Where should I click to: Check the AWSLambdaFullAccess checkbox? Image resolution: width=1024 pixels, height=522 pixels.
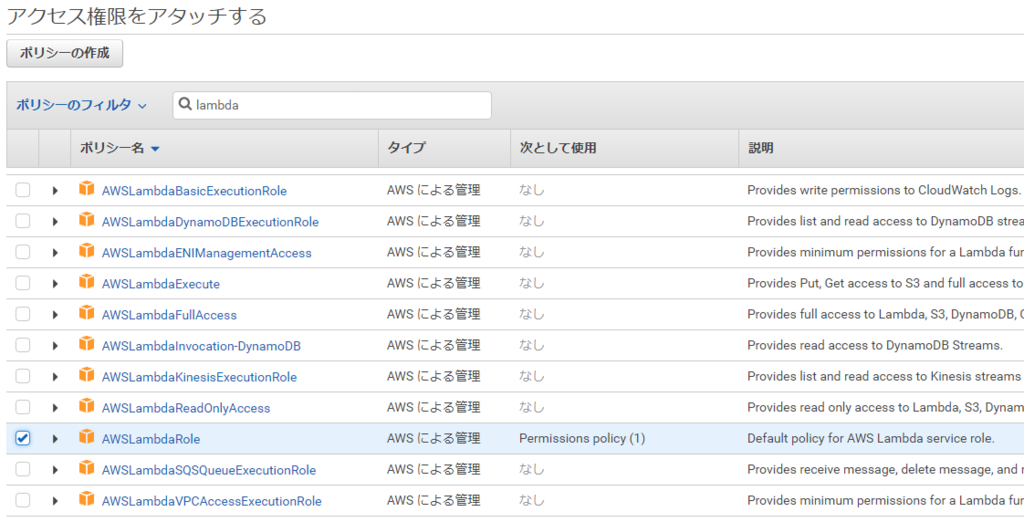23,314
